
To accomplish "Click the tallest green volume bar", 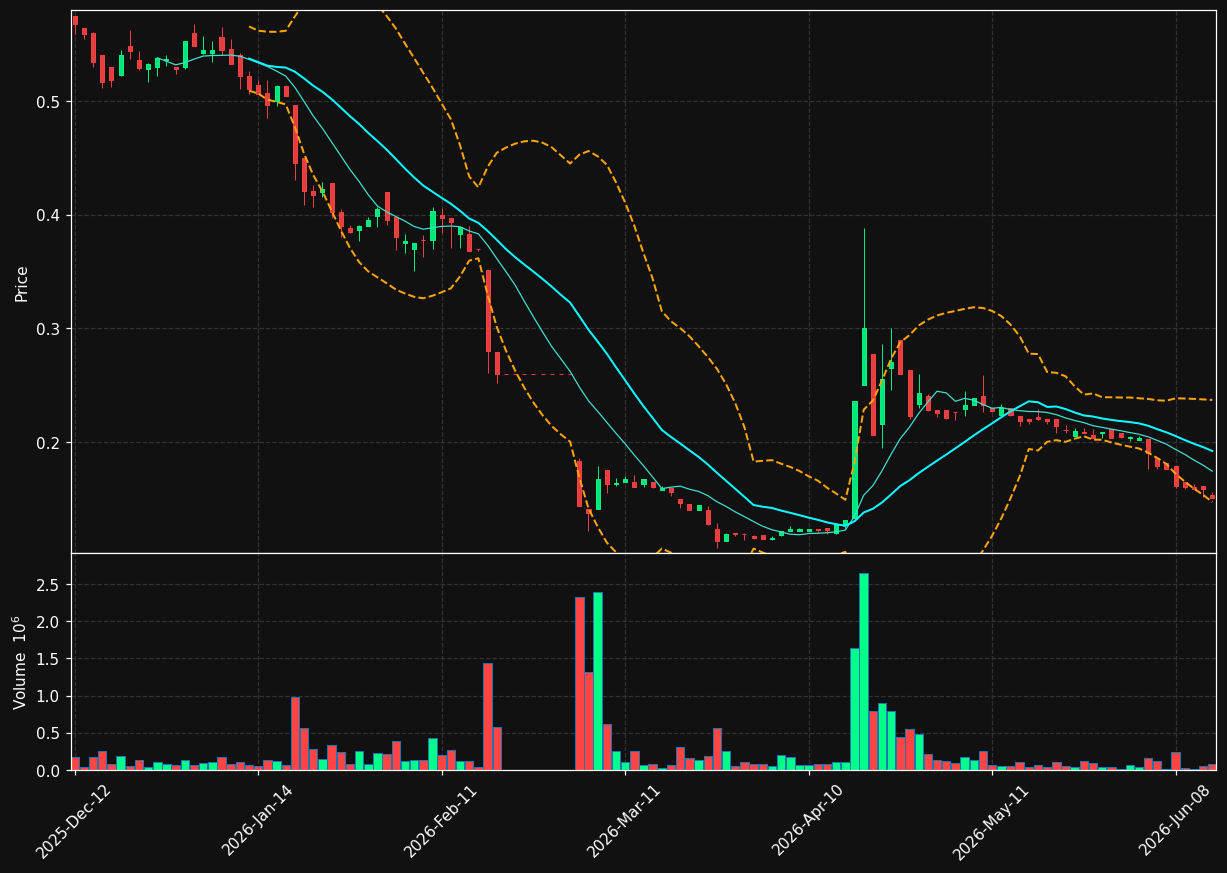I will pyautogui.click(x=864, y=672).
